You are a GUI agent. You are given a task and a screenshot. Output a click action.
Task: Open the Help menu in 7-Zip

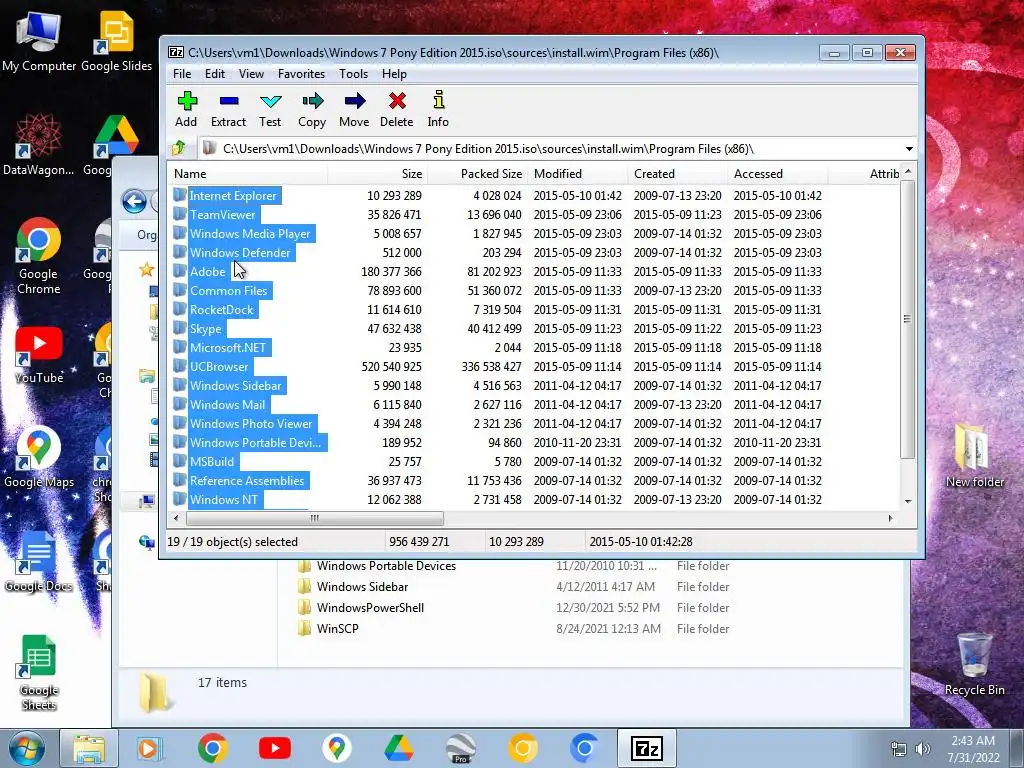click(x=394, y=74)
